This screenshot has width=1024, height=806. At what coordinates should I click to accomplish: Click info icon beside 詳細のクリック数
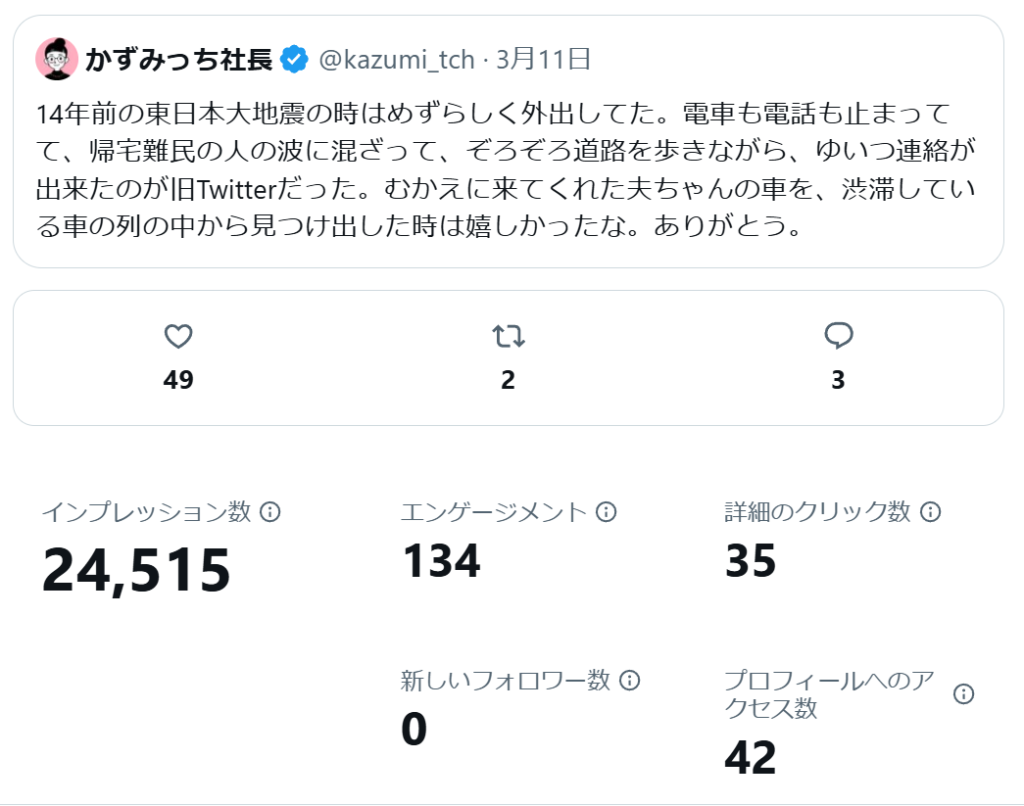930,512
